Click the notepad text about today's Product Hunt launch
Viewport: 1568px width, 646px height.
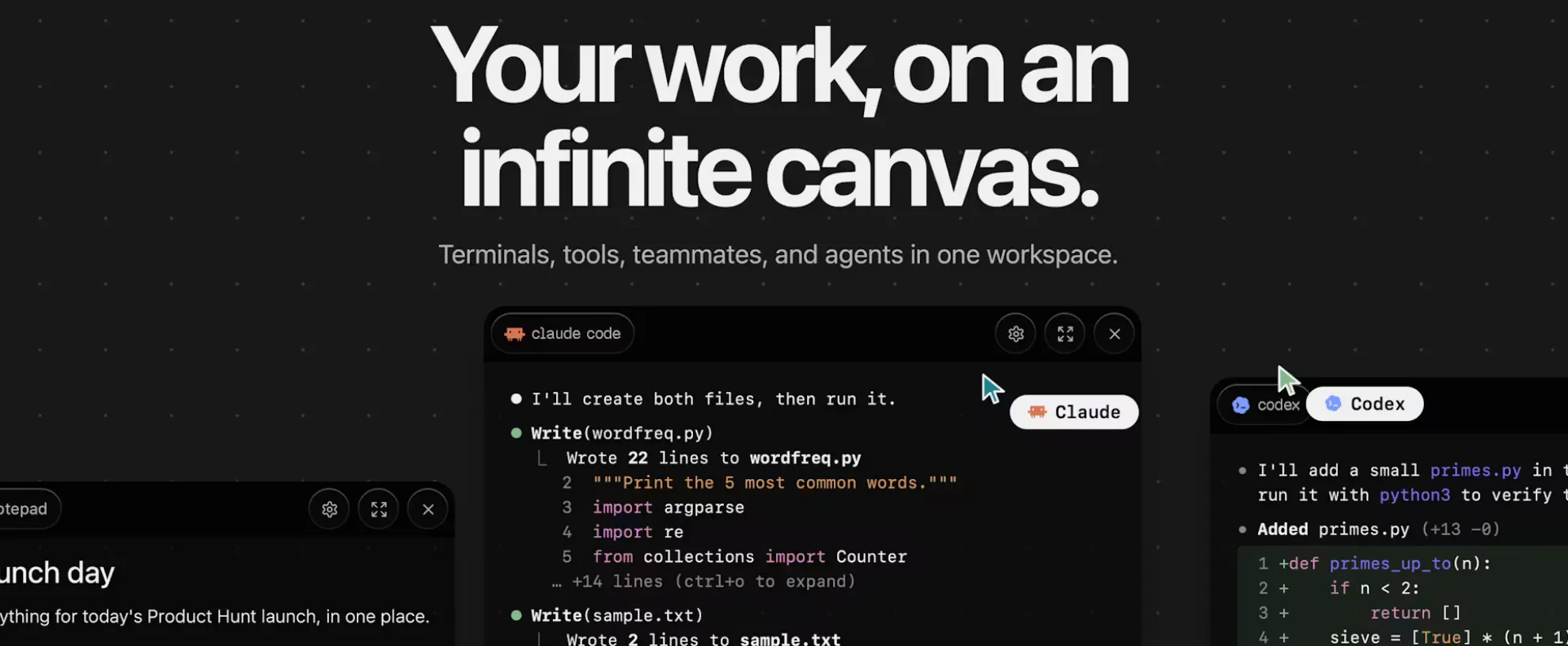(215, 617)
